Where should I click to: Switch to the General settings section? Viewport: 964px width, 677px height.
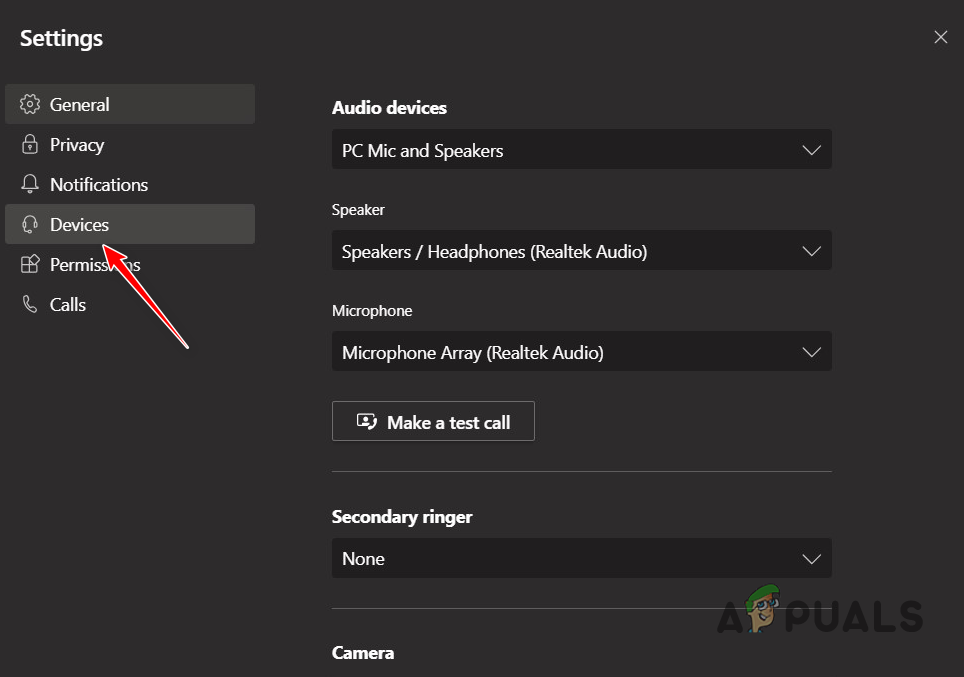(80, 103)
